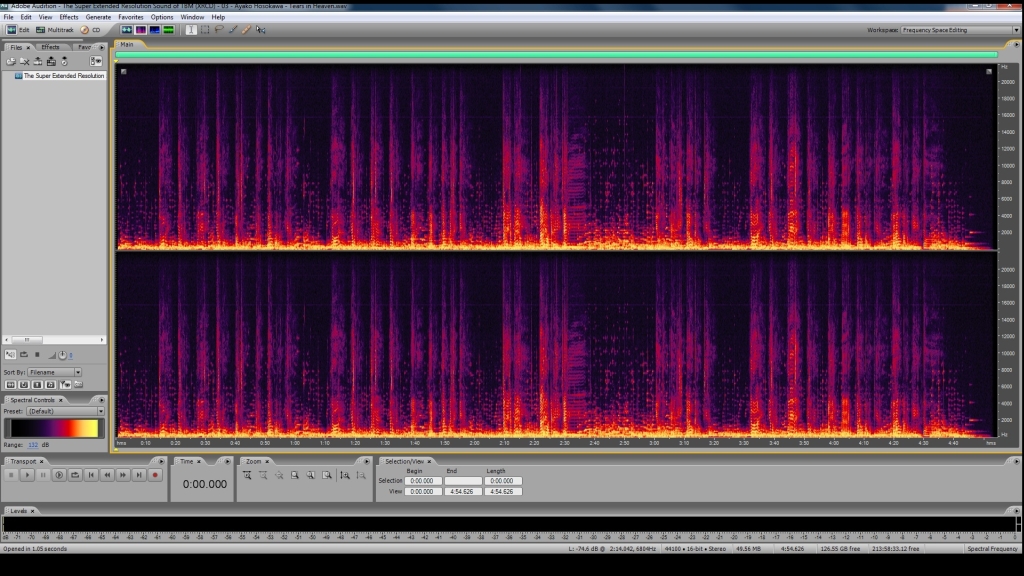Open the Zoom panel options menu
The height and width of the screenshot is (576, 1024).
tap(366, 461)
